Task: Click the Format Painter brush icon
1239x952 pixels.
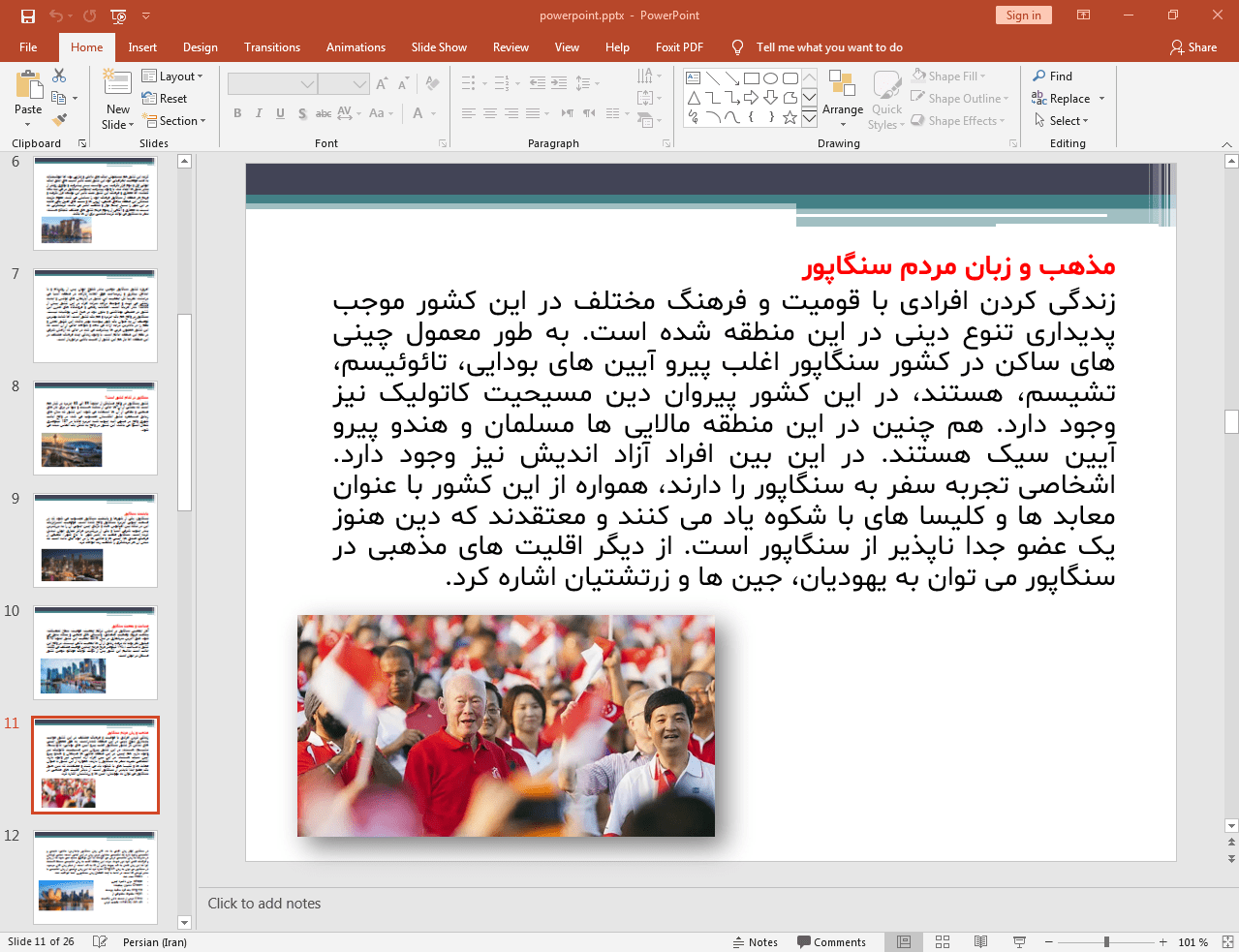Action: (x=59, y=120)
